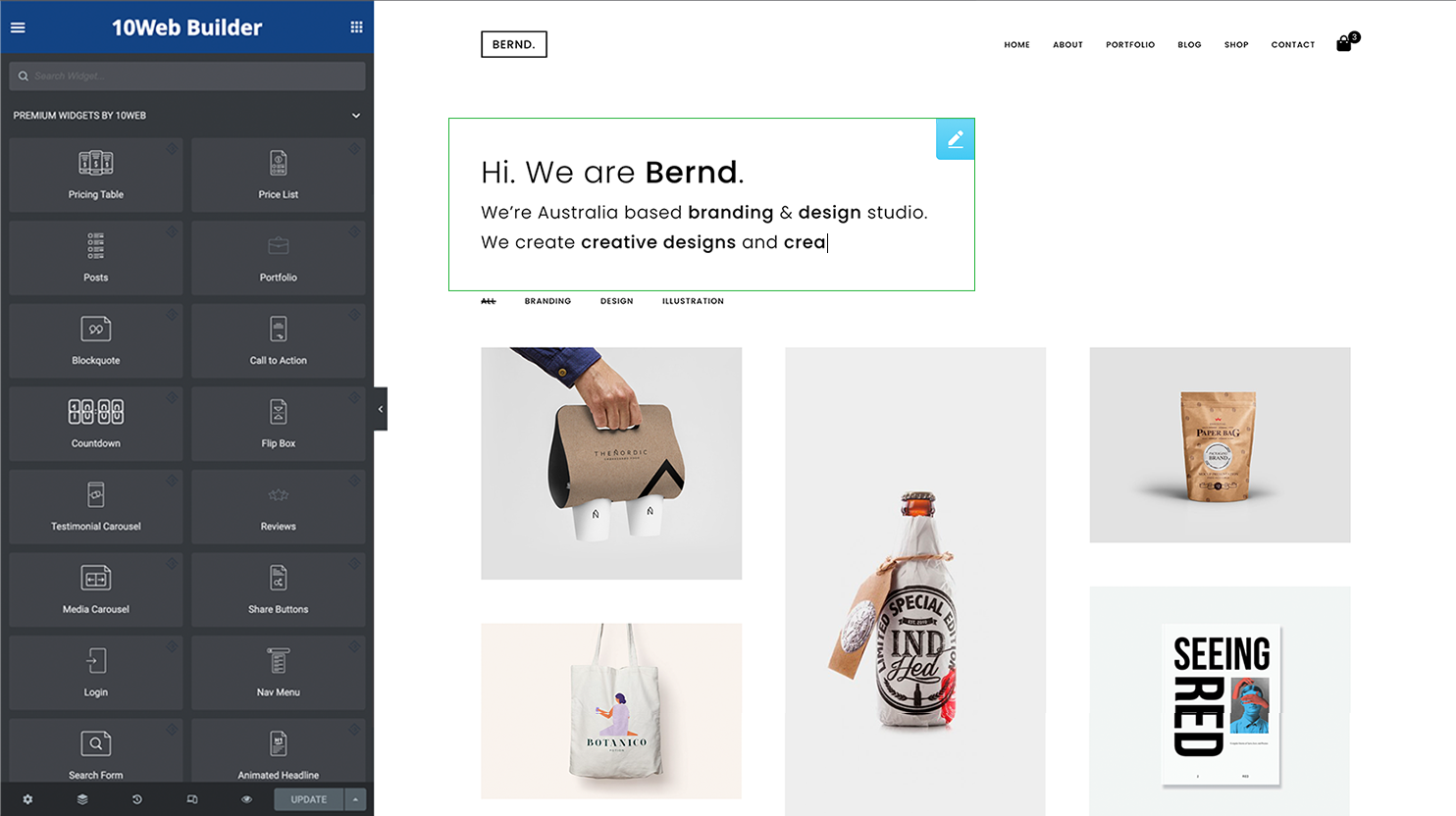
Task: Open the widgets grid icon
Action: tap(356, 27)
